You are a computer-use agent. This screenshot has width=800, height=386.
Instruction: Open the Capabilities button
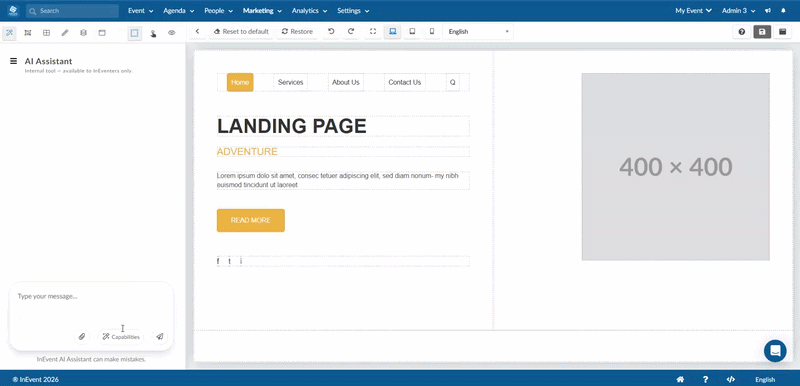click(121, 337)
